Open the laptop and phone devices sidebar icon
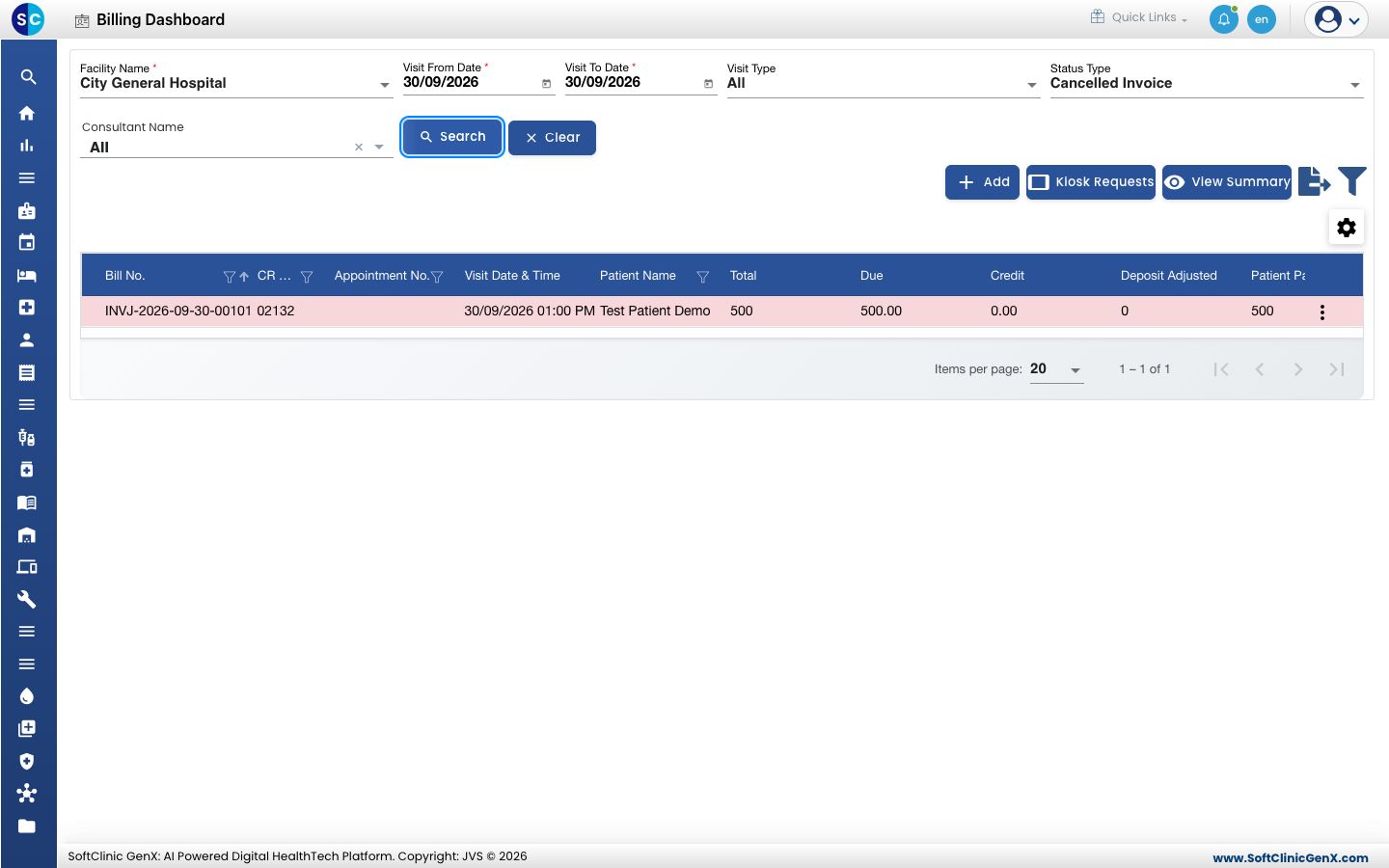This screenshot has width=1389, height=868. [27, 567]
